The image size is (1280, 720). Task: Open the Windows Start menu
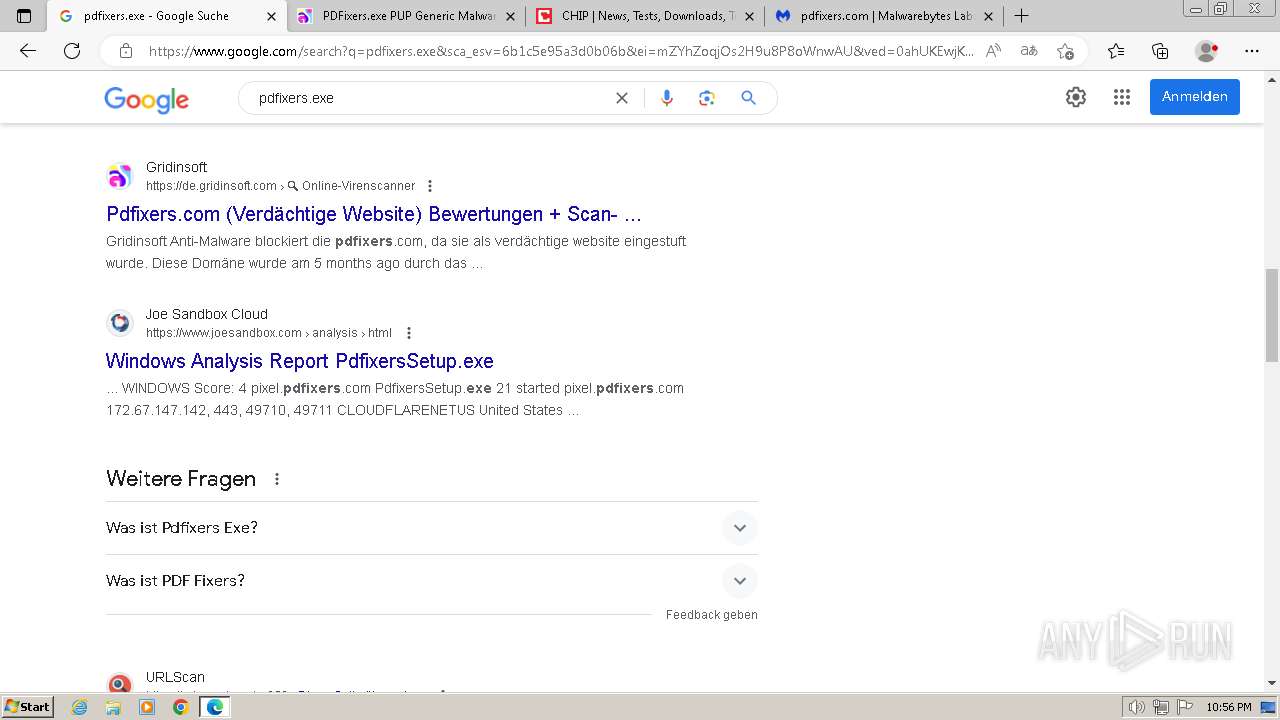[x=28, y=707]
